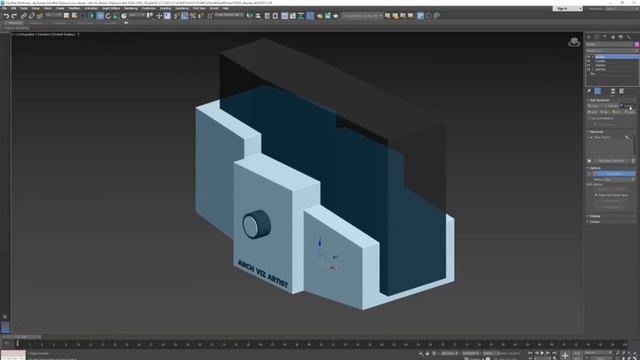
Task: Switch to the Motion command panel tab
Action: tap(613, 37)
